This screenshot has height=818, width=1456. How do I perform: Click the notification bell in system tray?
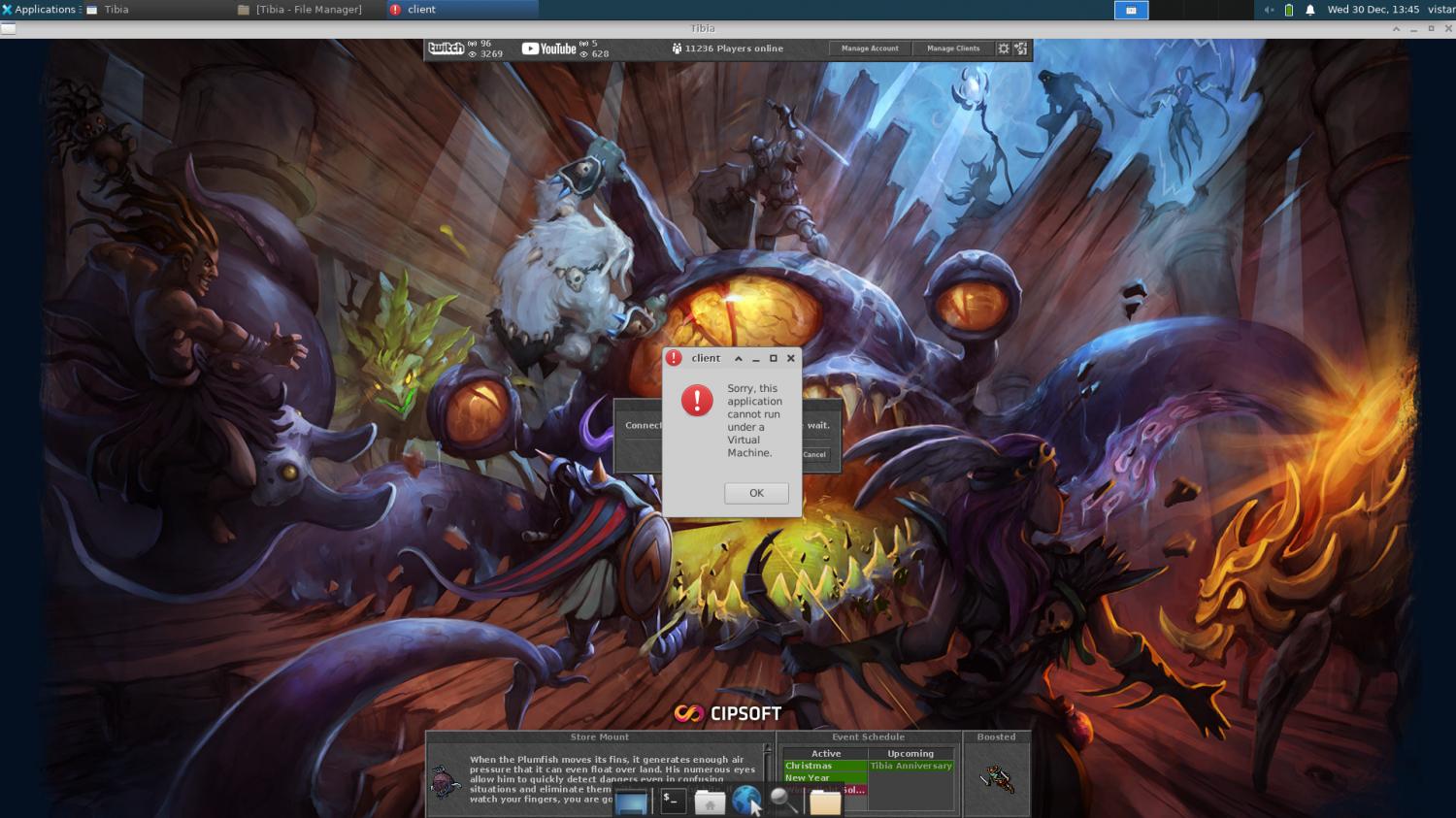[1309, 10]
